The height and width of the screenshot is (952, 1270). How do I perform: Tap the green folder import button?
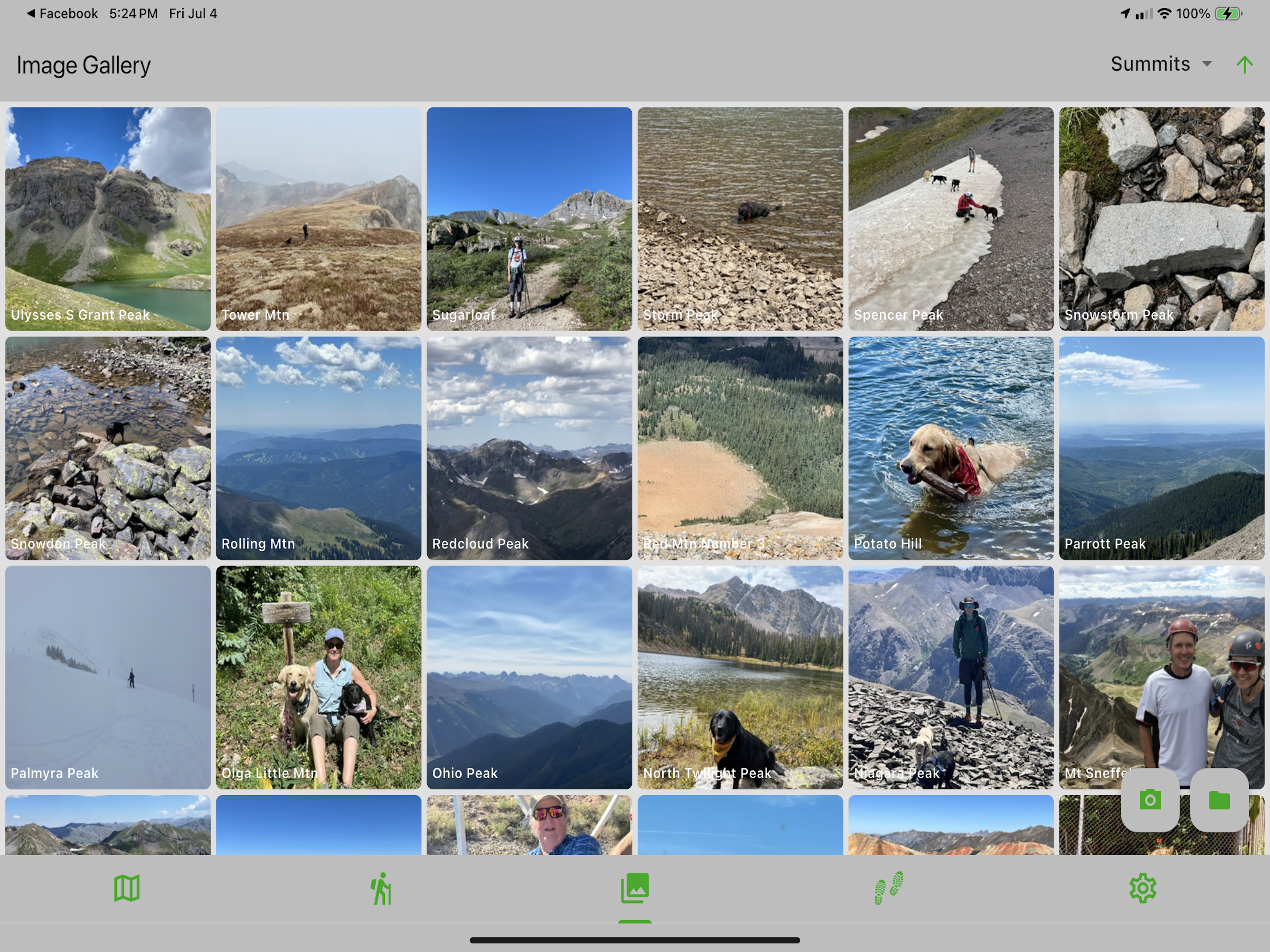pos(1220,800)
